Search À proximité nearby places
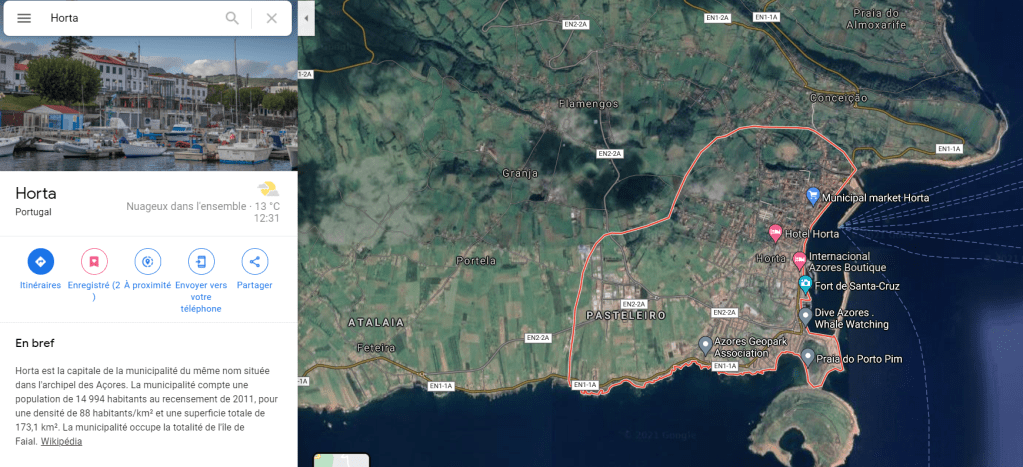This screenshot has height=467, width=1023. point(148,262)
